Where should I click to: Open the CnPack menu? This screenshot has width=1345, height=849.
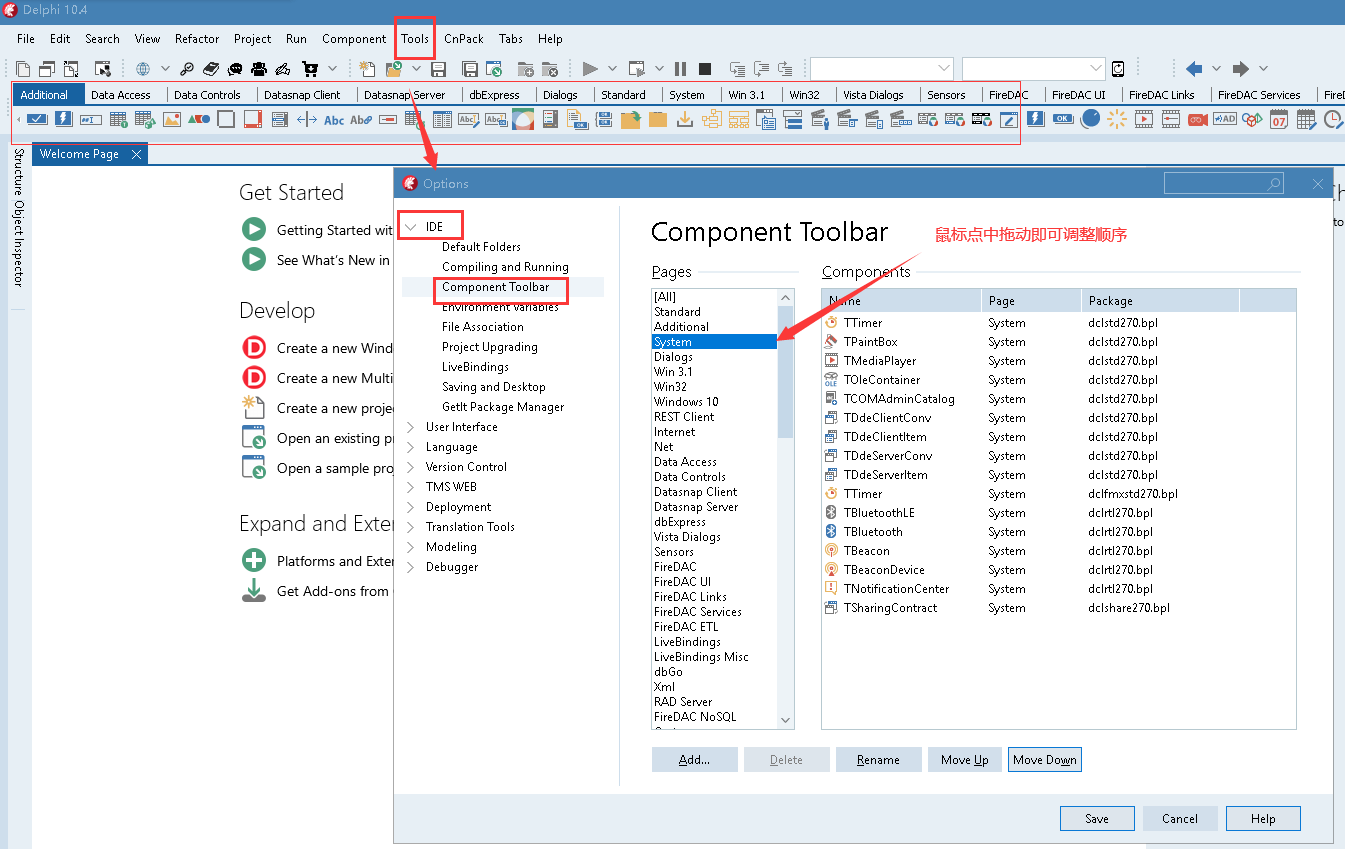464,39
